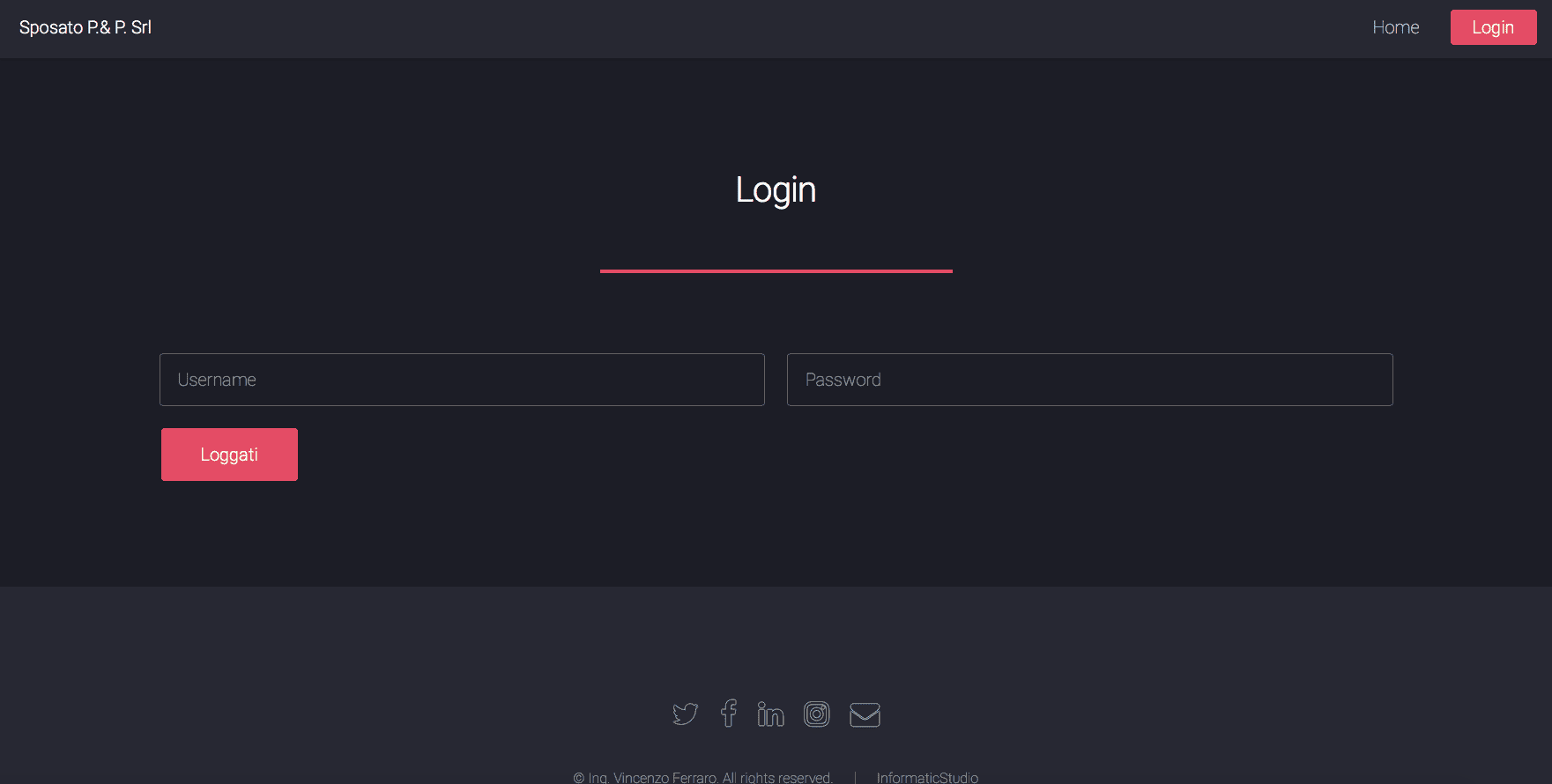The height and width of the screenshot is (784, 1552).
Task: Click the large Login page heading
Action: pos(776,190)
